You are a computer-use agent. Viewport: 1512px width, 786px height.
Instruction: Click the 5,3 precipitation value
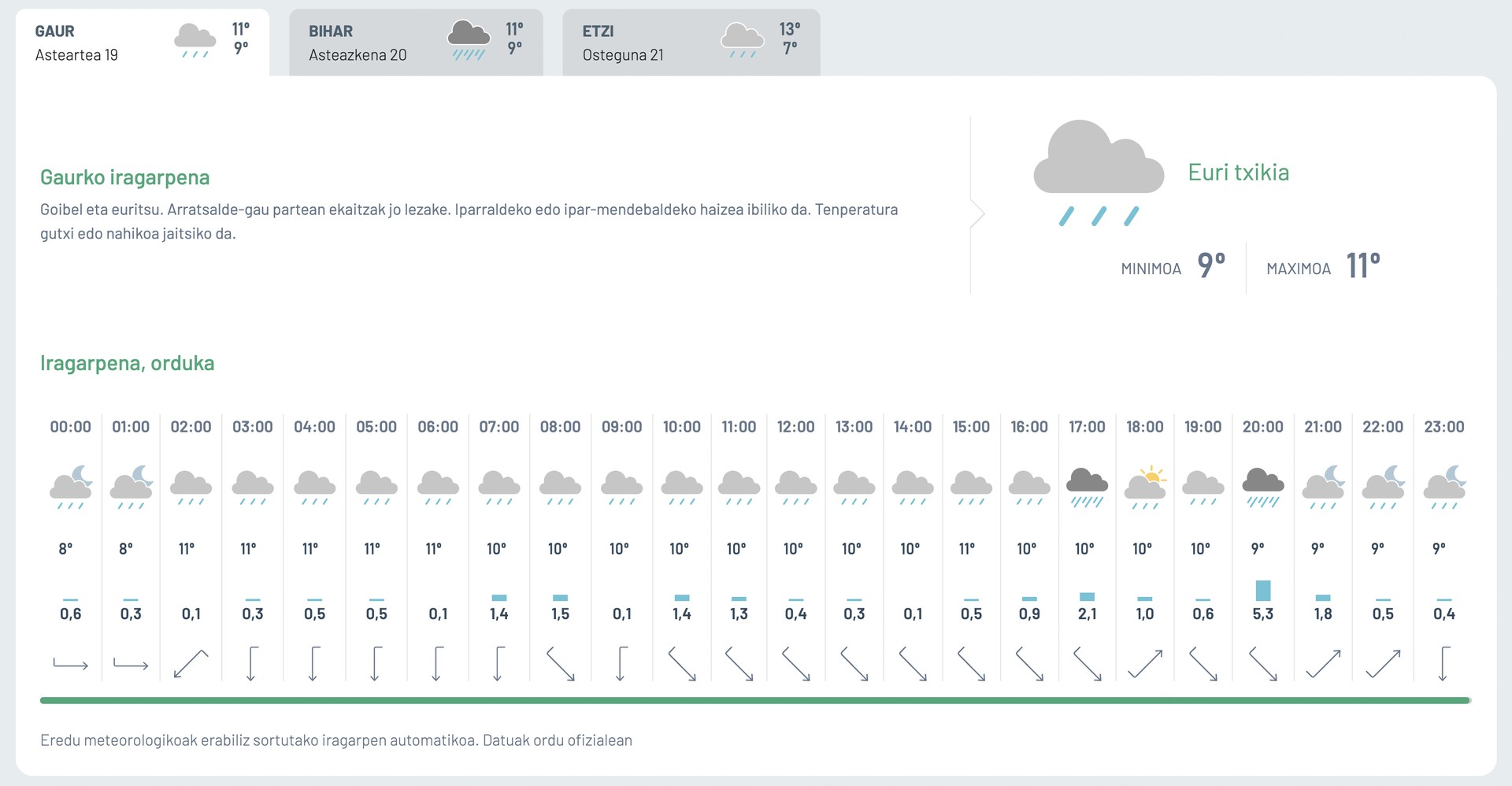click(1263, 614)
